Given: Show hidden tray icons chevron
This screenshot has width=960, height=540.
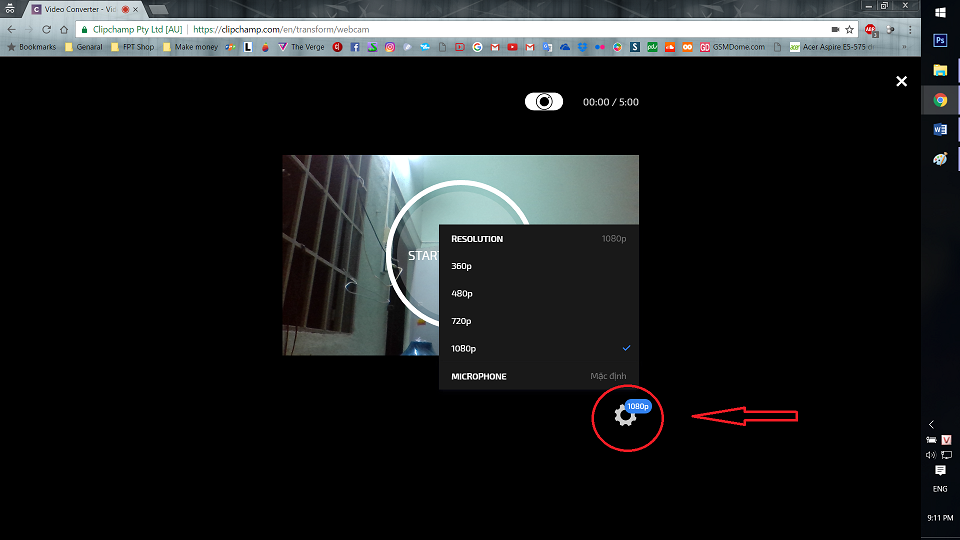Looking at the screenshot, I should click(x=931, y=424).
